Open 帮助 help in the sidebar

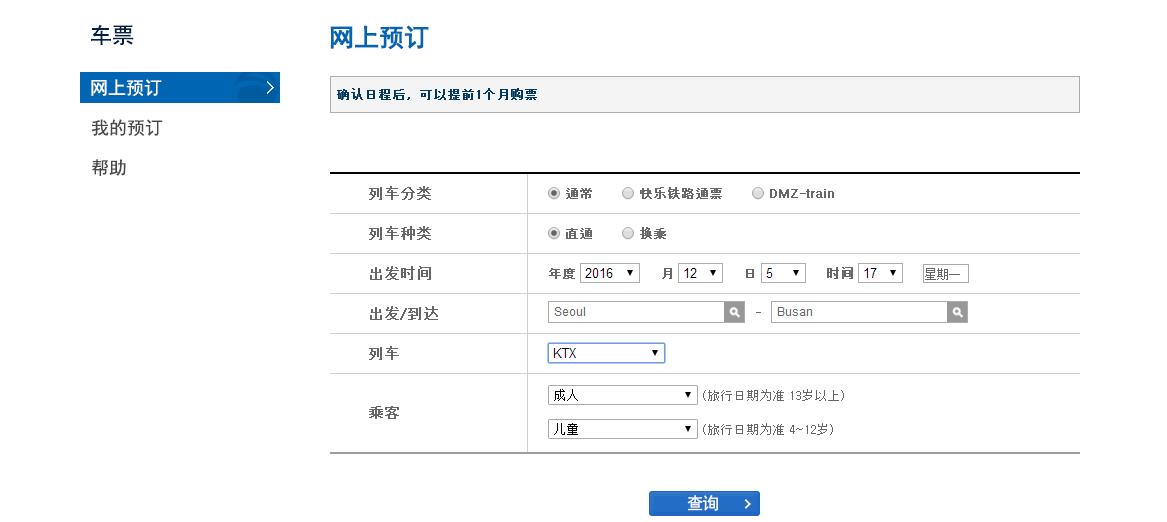(x=109, y=168)
